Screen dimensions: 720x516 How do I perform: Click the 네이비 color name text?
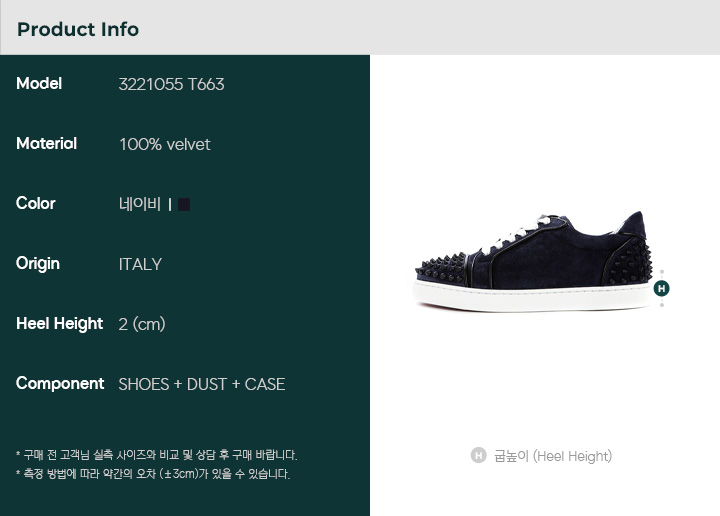click(x=140, y=204)
